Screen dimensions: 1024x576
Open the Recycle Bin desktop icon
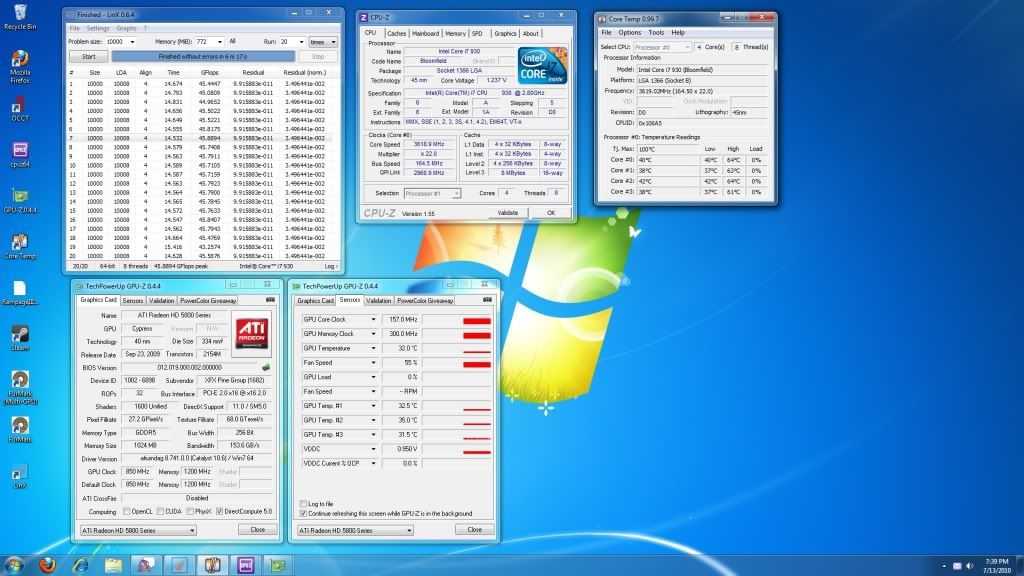pos(20,17)
